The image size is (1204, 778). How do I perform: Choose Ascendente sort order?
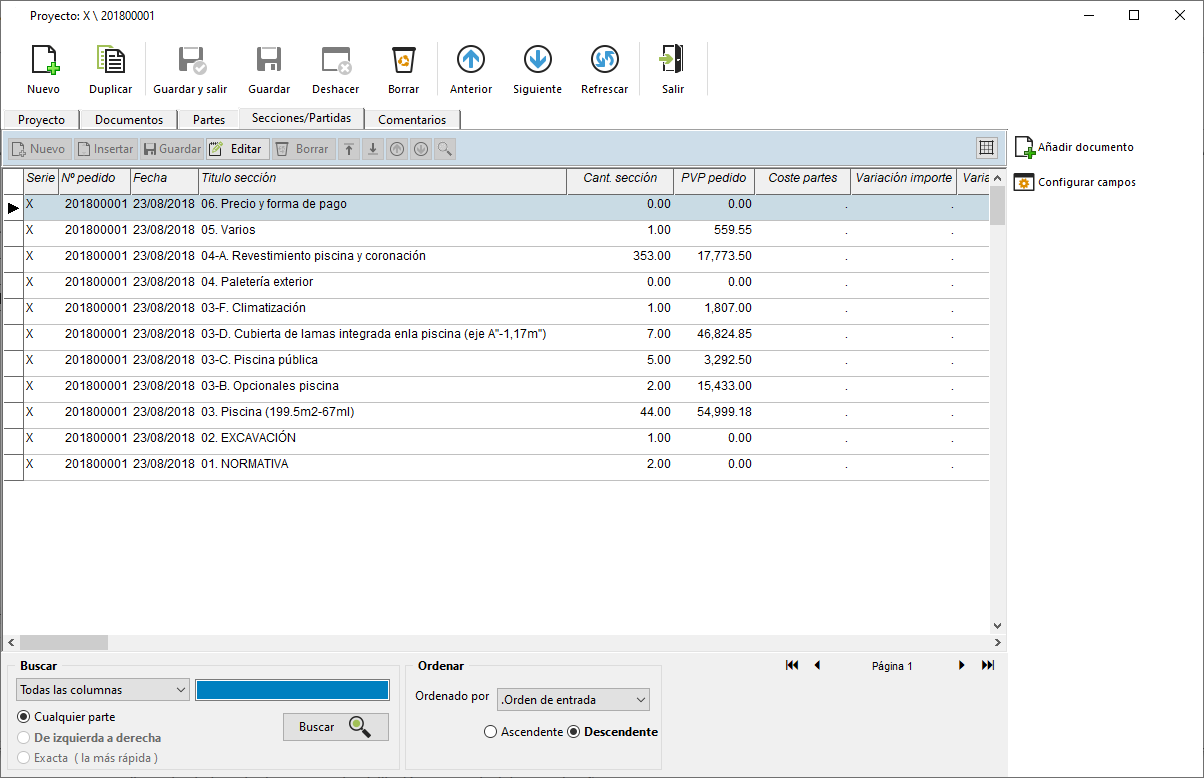pos(524,732)
